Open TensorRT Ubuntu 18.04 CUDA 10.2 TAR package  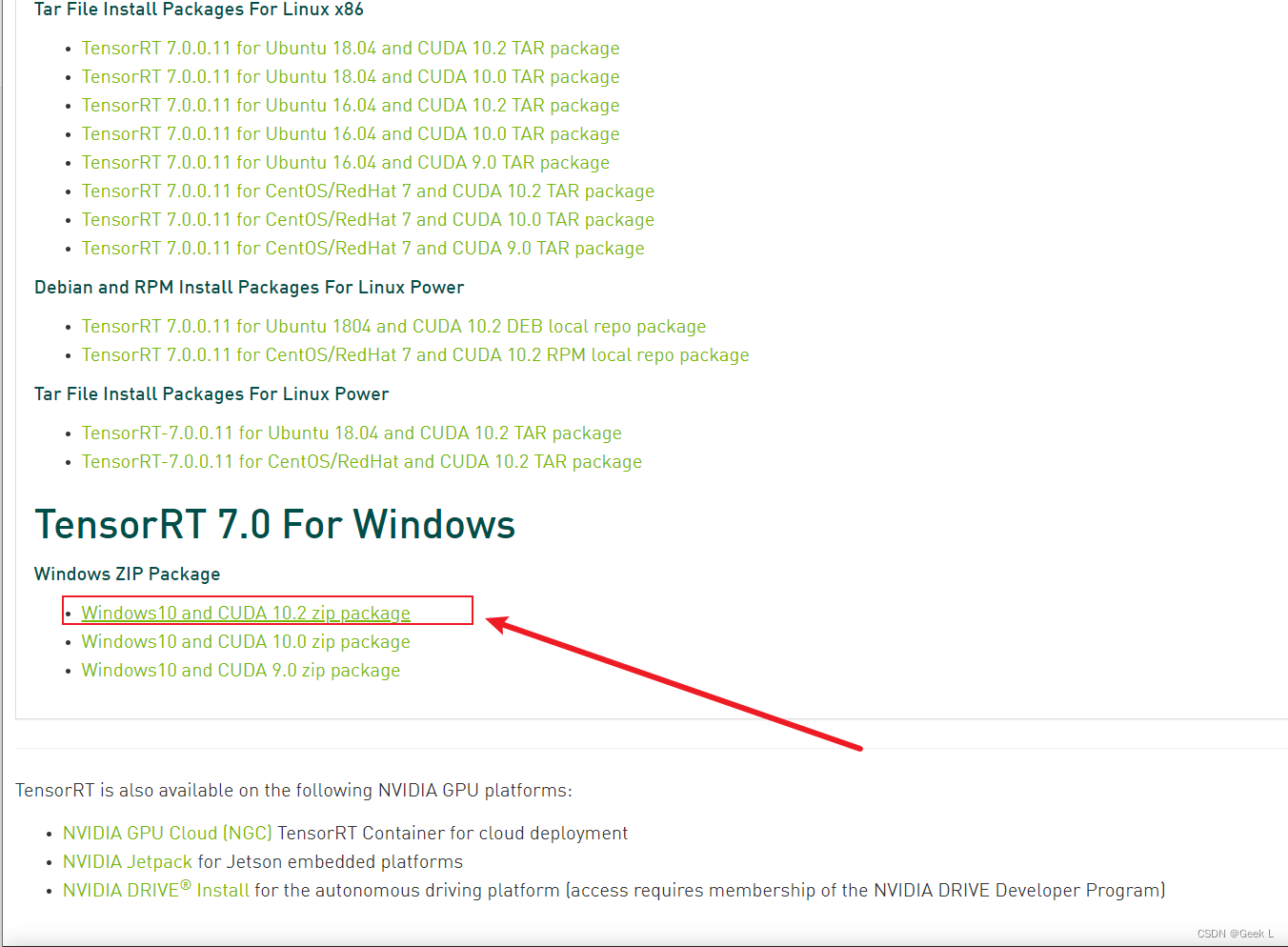pyautogui.click(x=351, y=49)
